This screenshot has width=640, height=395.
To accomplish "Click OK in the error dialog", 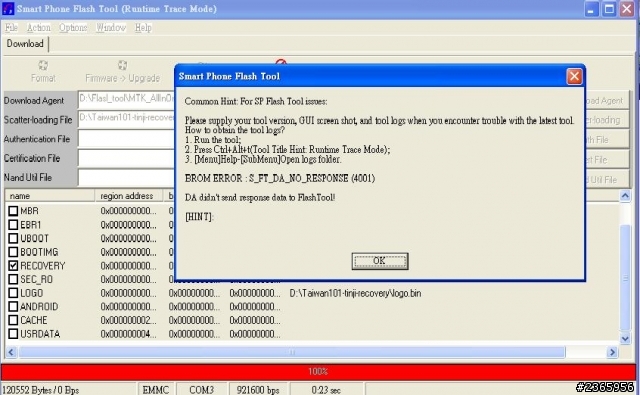I will [380, 261].
